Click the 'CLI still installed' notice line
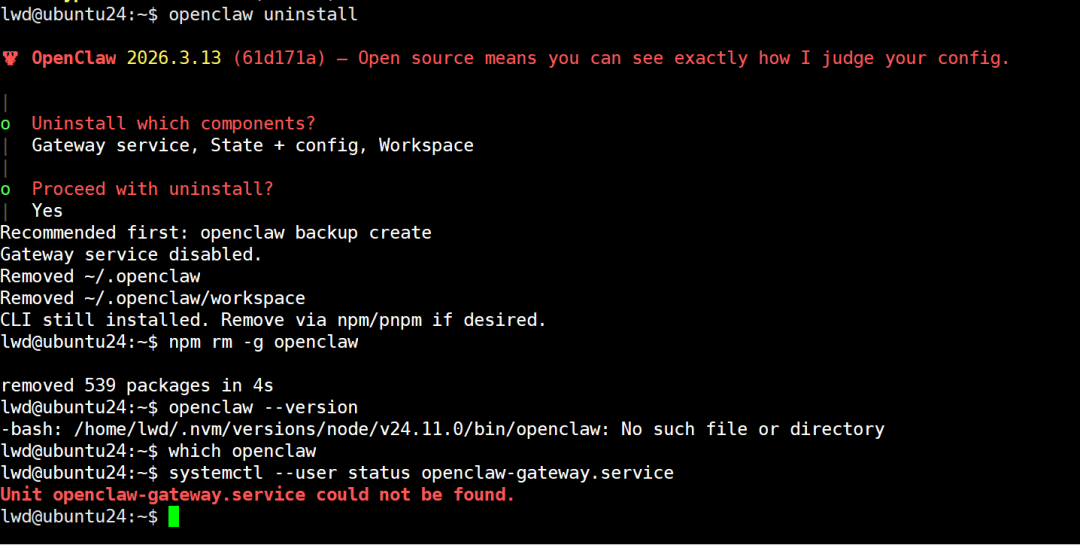Image resolution: width=1080 pixels, height=545 pixels. point(273,320)
